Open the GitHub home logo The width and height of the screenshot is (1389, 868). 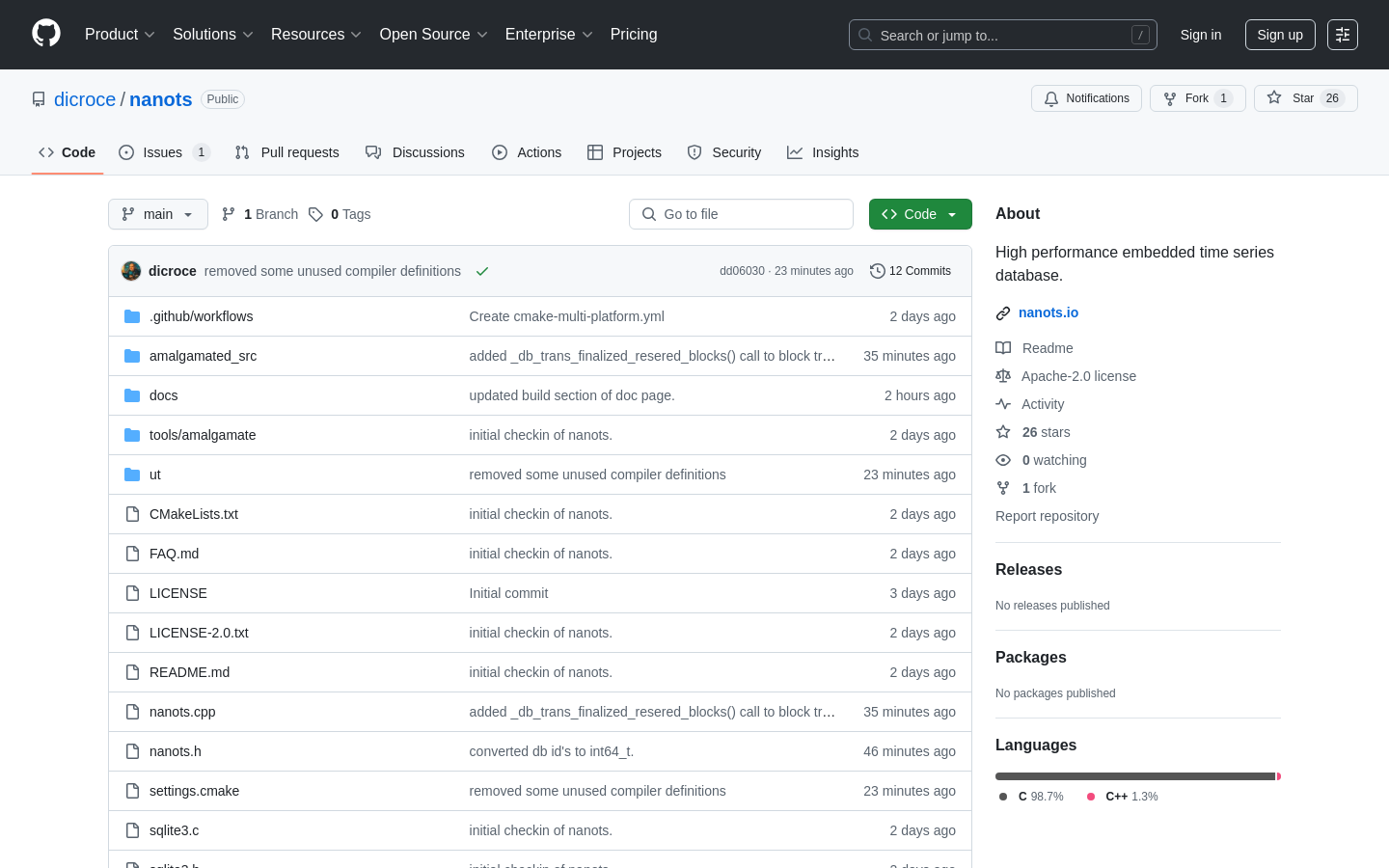click(46, 34)
